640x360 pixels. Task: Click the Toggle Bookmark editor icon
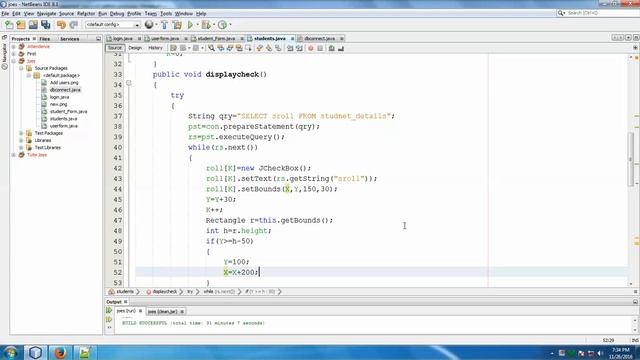278,48
